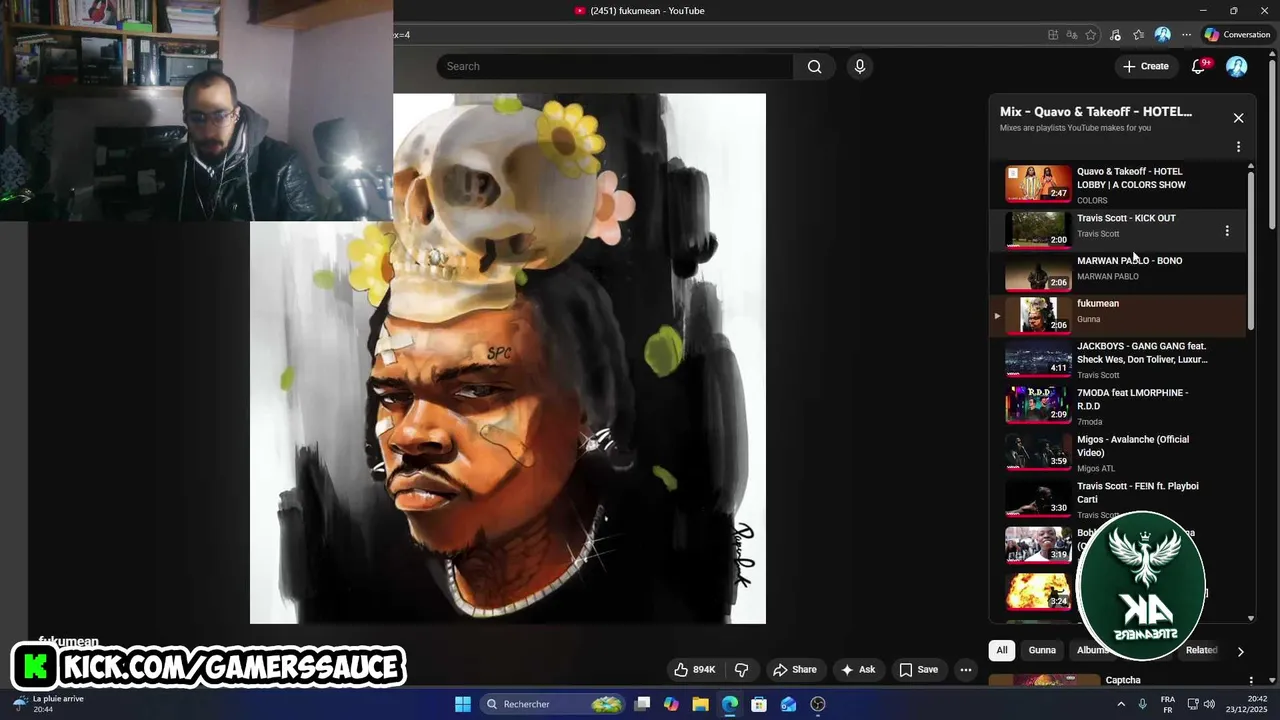Launch Copilot from taskbar

tap(671, 704)
